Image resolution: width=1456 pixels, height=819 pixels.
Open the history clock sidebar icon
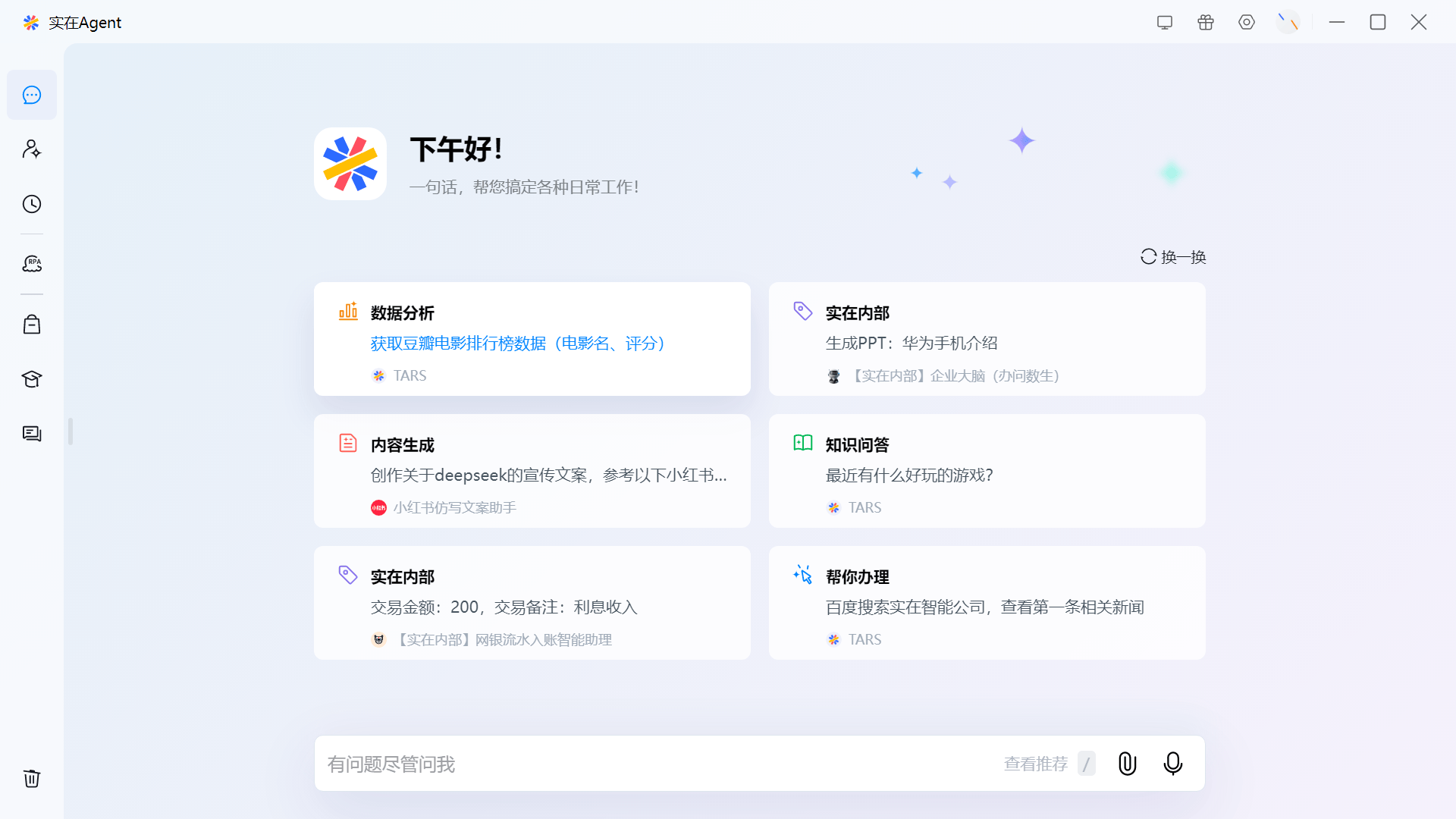[x=32, y=204]
